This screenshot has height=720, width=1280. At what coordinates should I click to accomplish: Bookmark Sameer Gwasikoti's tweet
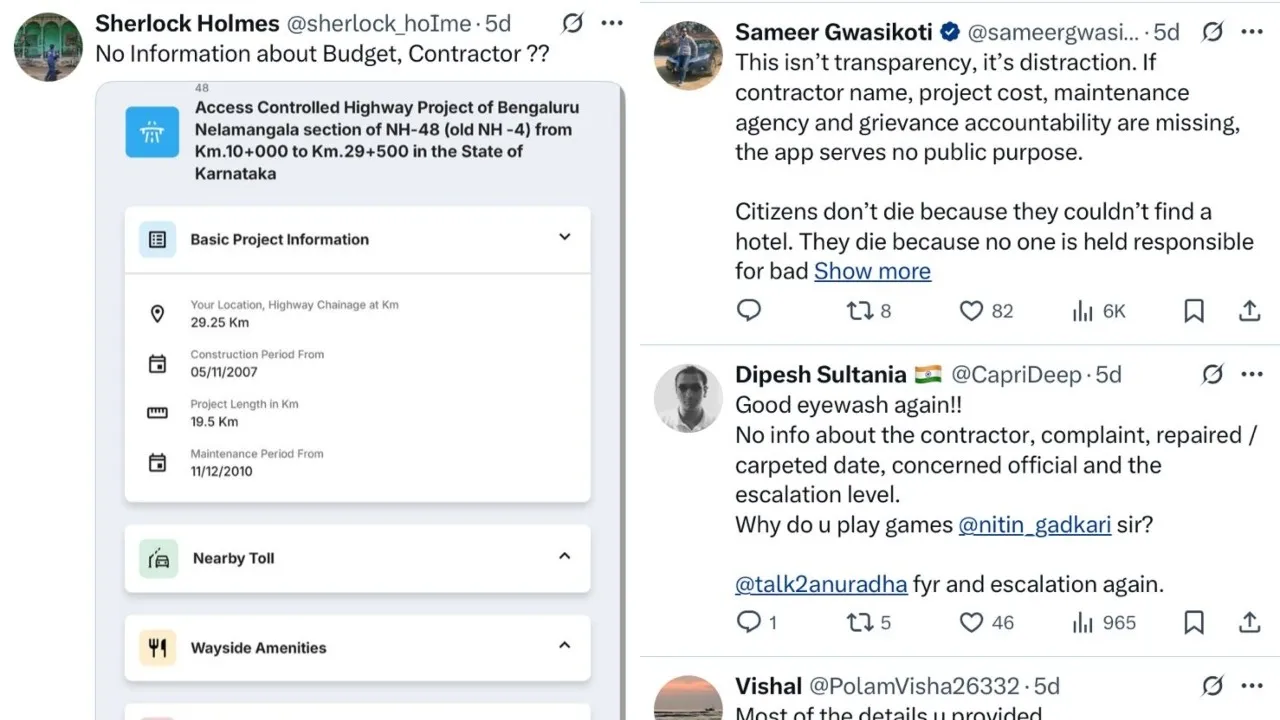point(1194,311)
